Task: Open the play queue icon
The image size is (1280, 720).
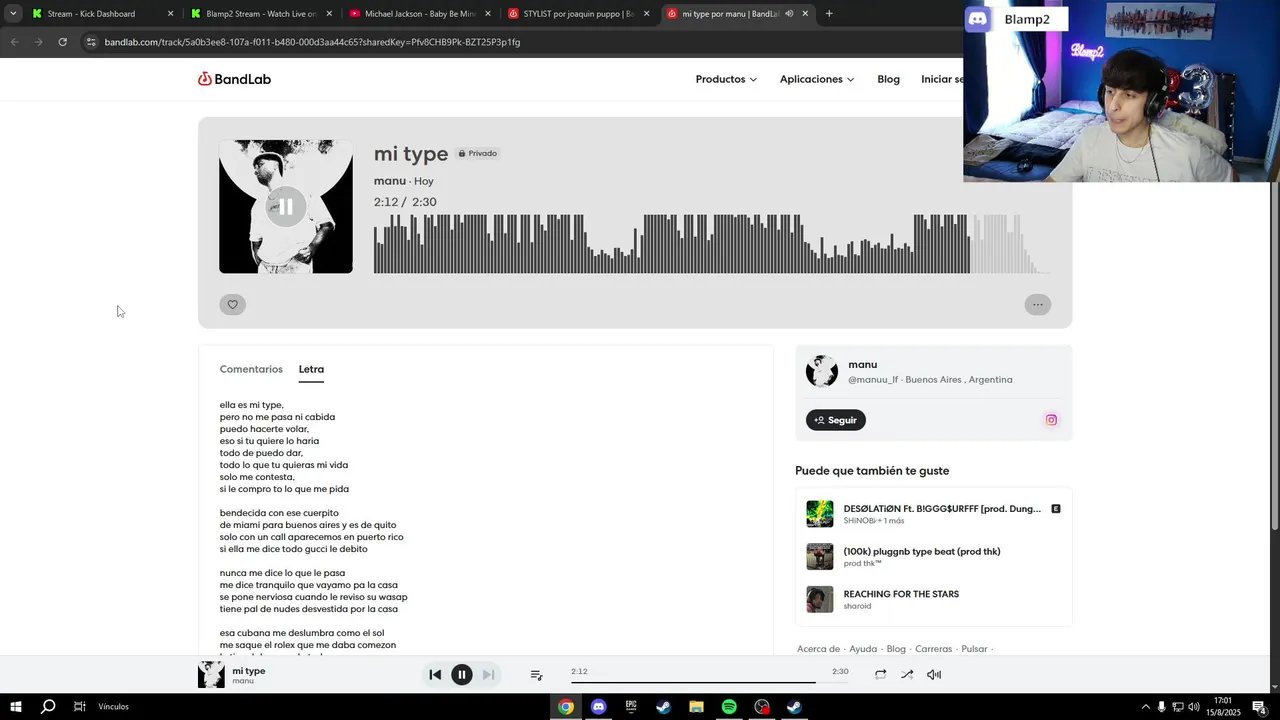Action: pos(536,675)
